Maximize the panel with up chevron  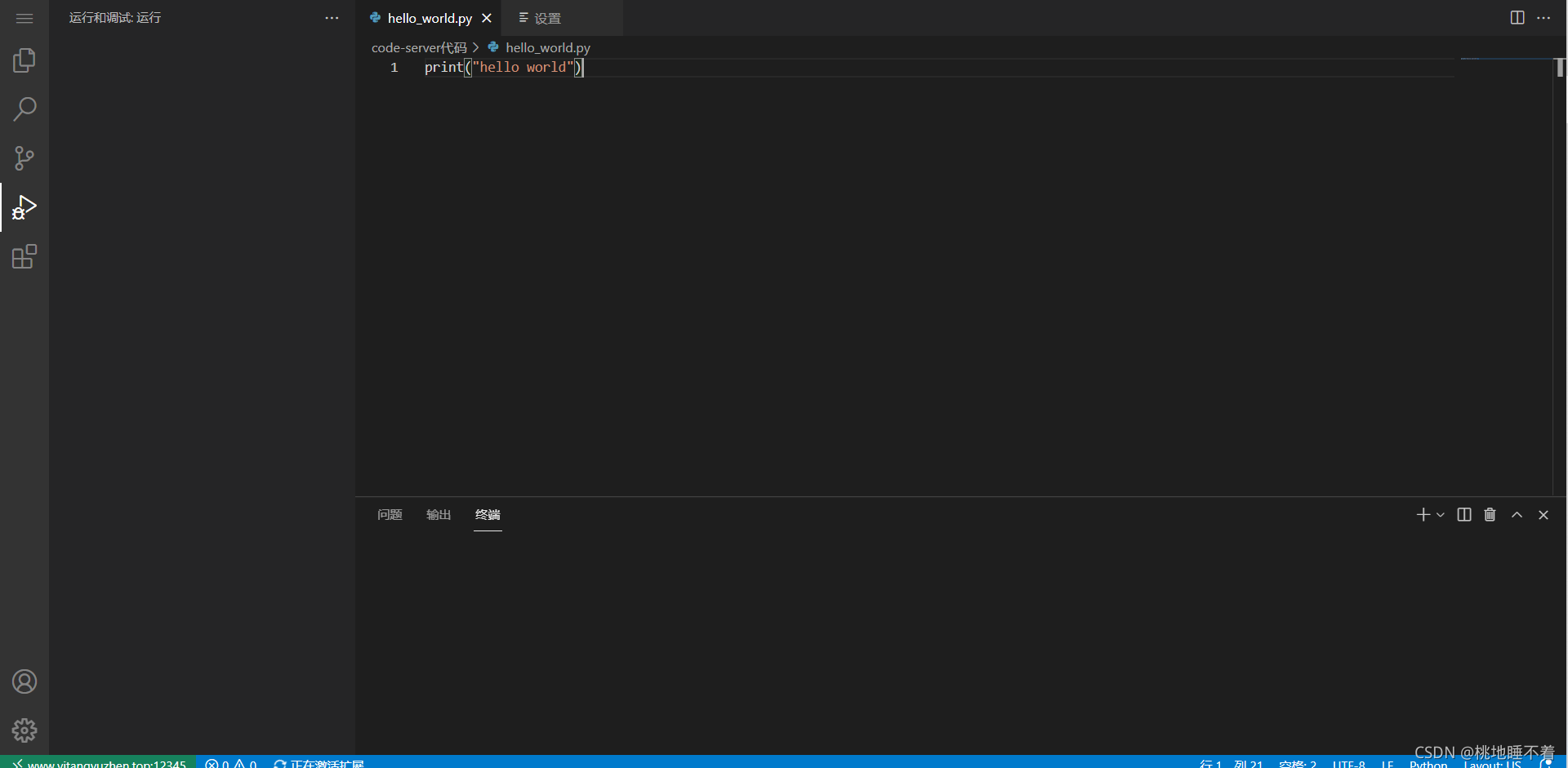1517,514
